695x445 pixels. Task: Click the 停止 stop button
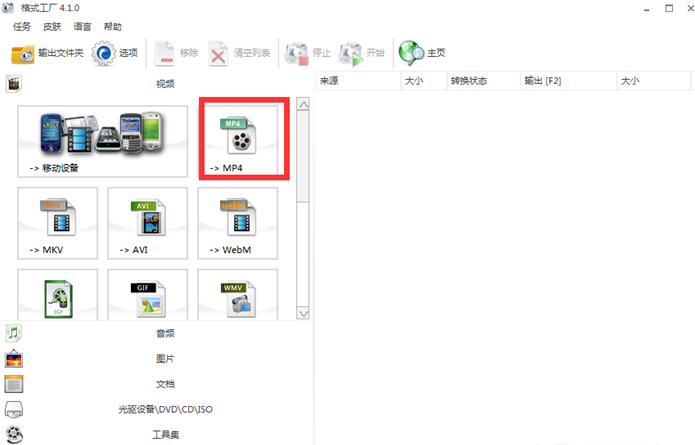click(308, 54)
